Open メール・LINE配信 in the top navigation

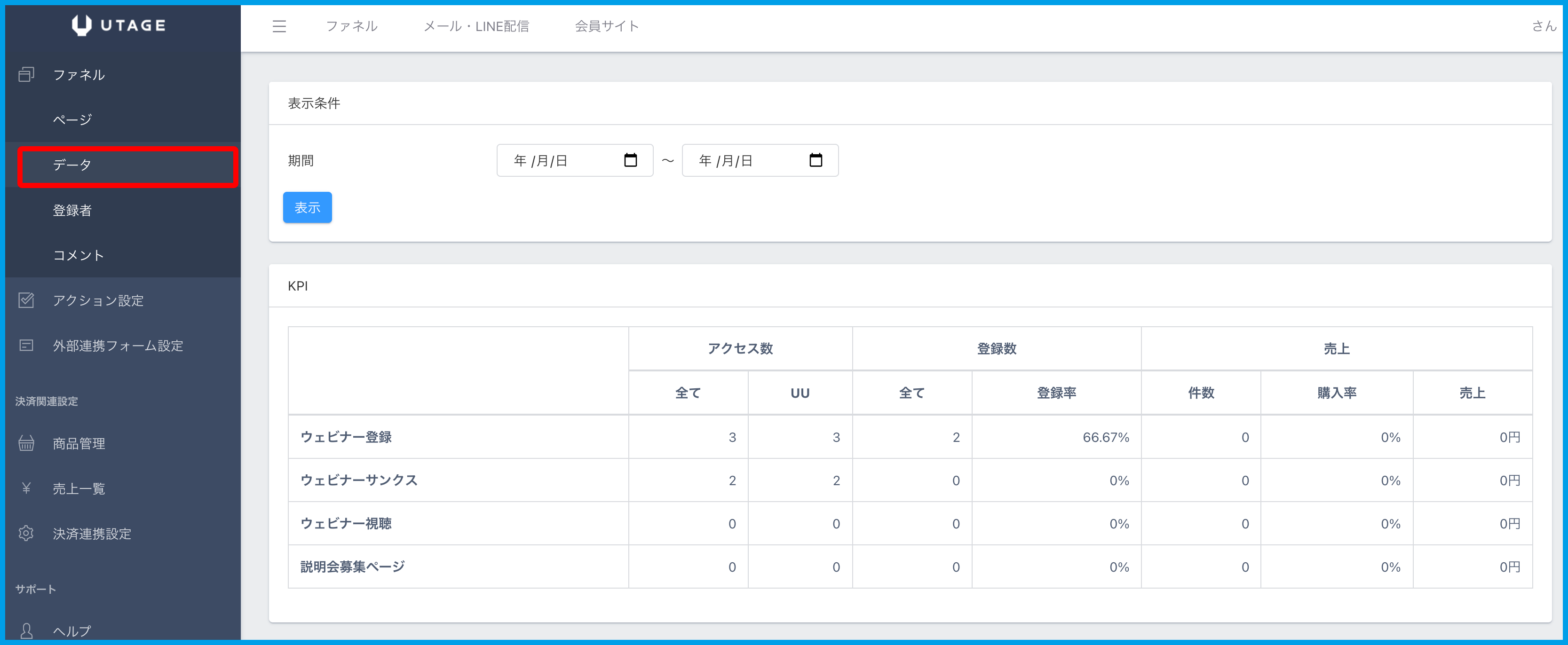(x=476, y=26)
